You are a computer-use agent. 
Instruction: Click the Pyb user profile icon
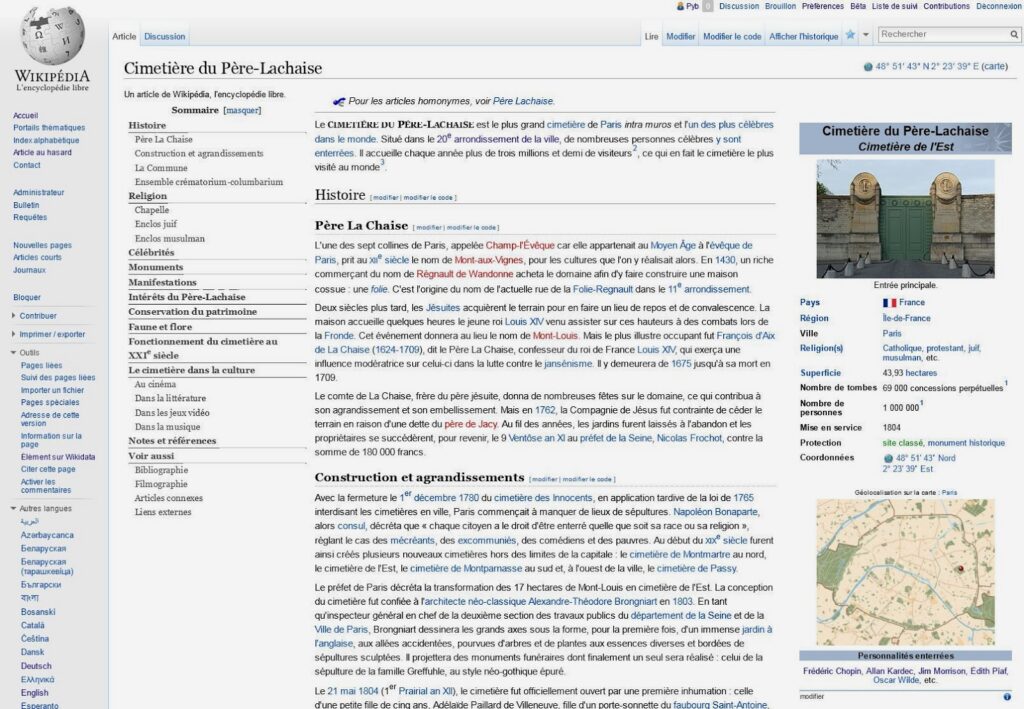point(681,6)
